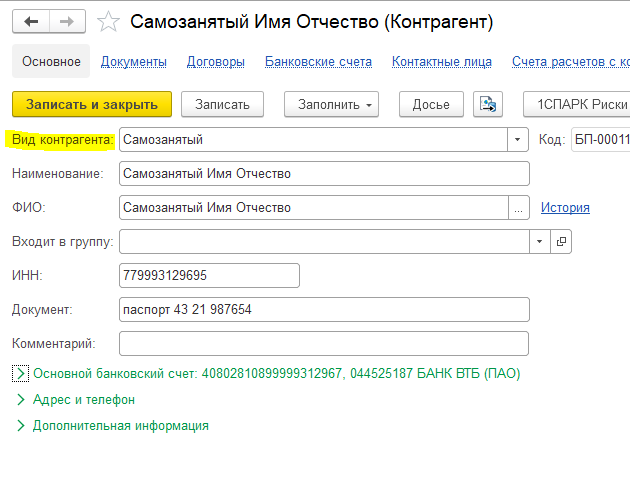
Task: Open the Банковские счета tab
Action: [318, 61]
